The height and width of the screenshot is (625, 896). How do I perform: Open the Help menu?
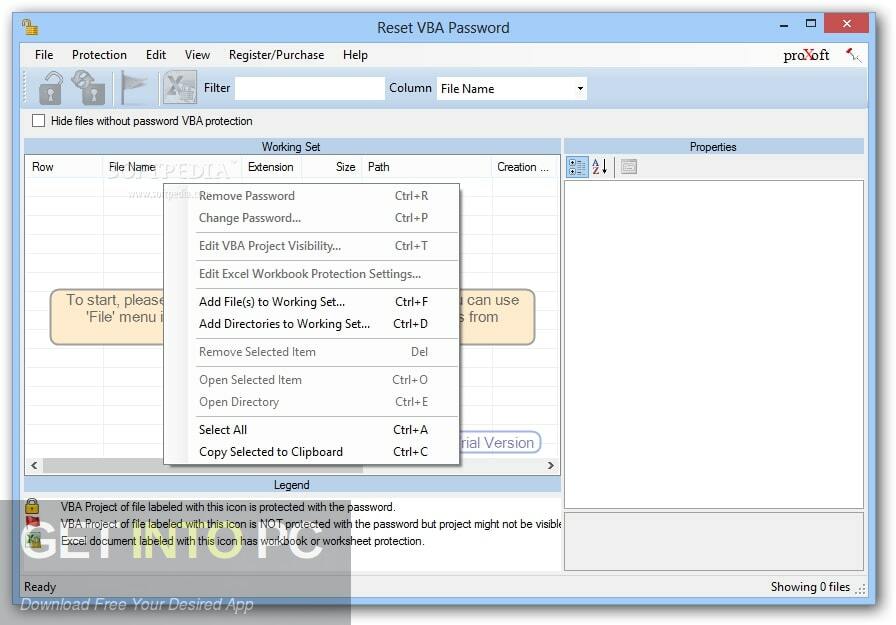(x=355, y=55)
